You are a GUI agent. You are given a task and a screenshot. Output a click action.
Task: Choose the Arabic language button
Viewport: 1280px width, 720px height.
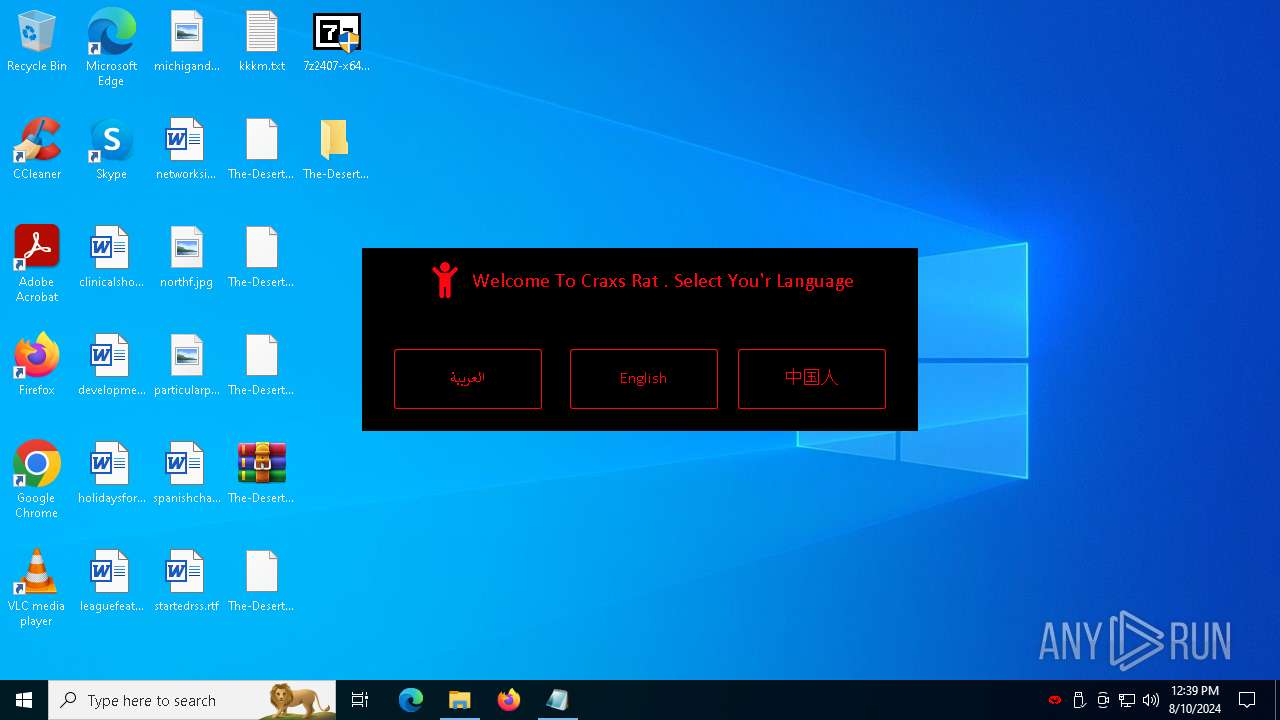click(467, 379)
